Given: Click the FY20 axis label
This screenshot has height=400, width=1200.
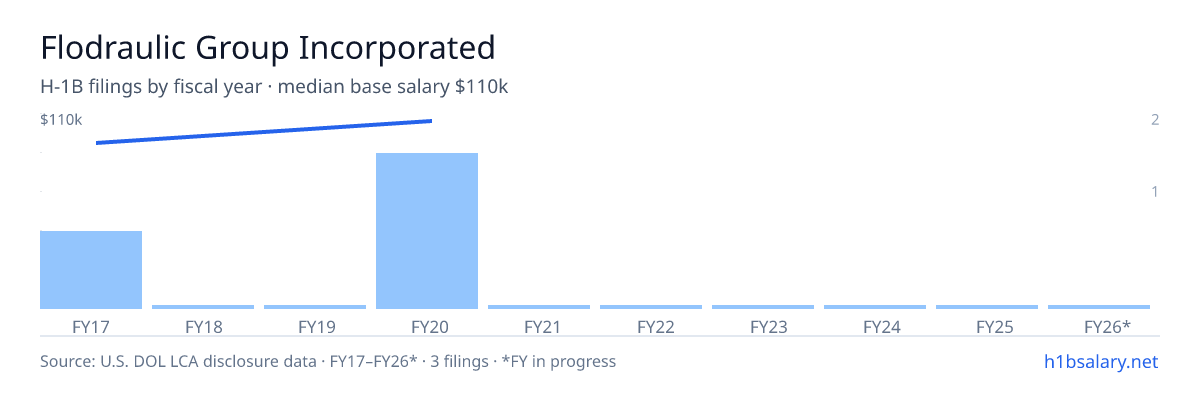Looking at the screenshot, I should click(x=427, y=326).
